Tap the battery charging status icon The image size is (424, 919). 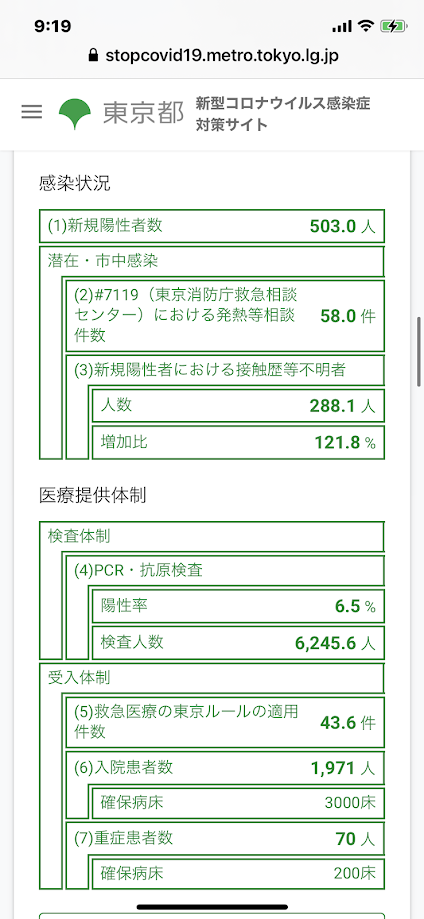coord(393,26)
